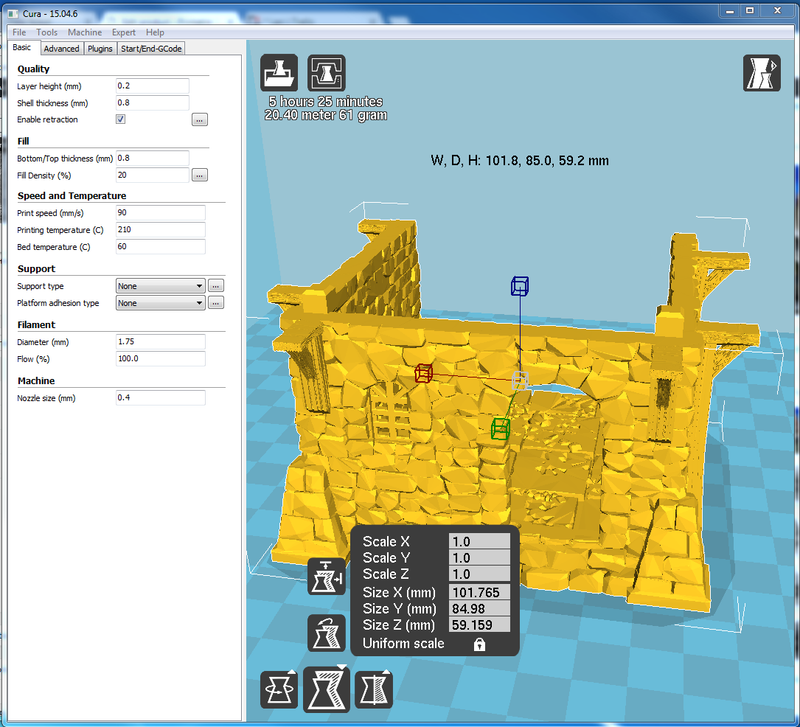Screen dimensions: 800x727
Task: Click the Bottom/Top thickness input field
Action: (153, 158)
